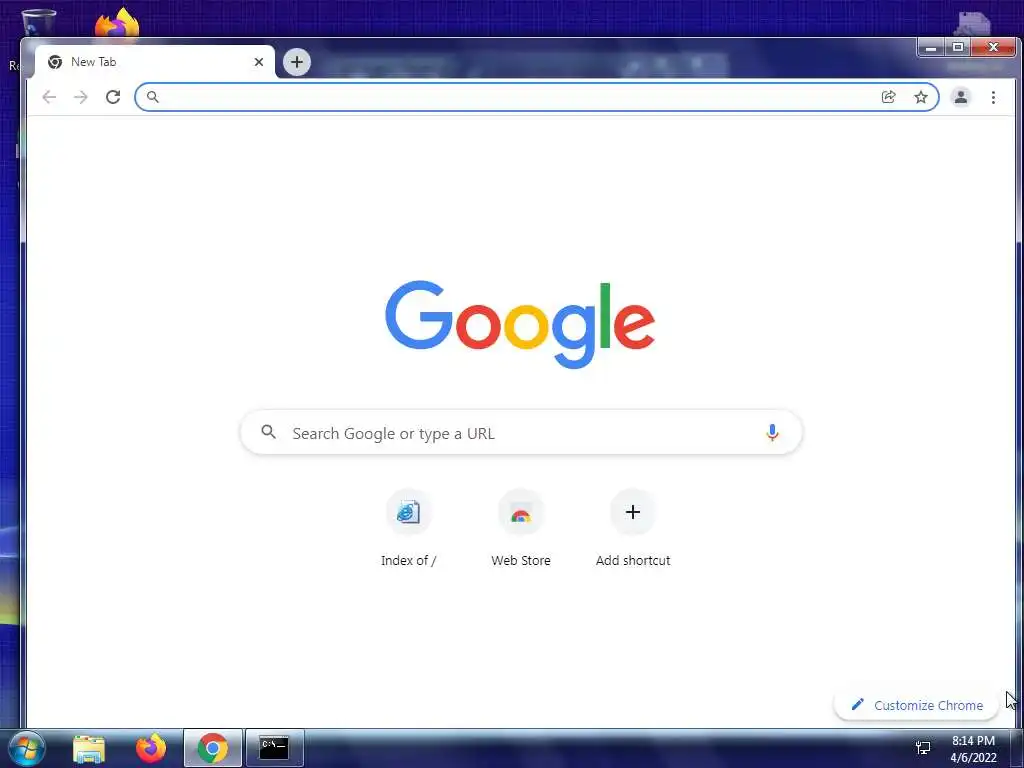Open the Windows Start menu
This screenshot has height=768, width=1024.
point(27,748)
